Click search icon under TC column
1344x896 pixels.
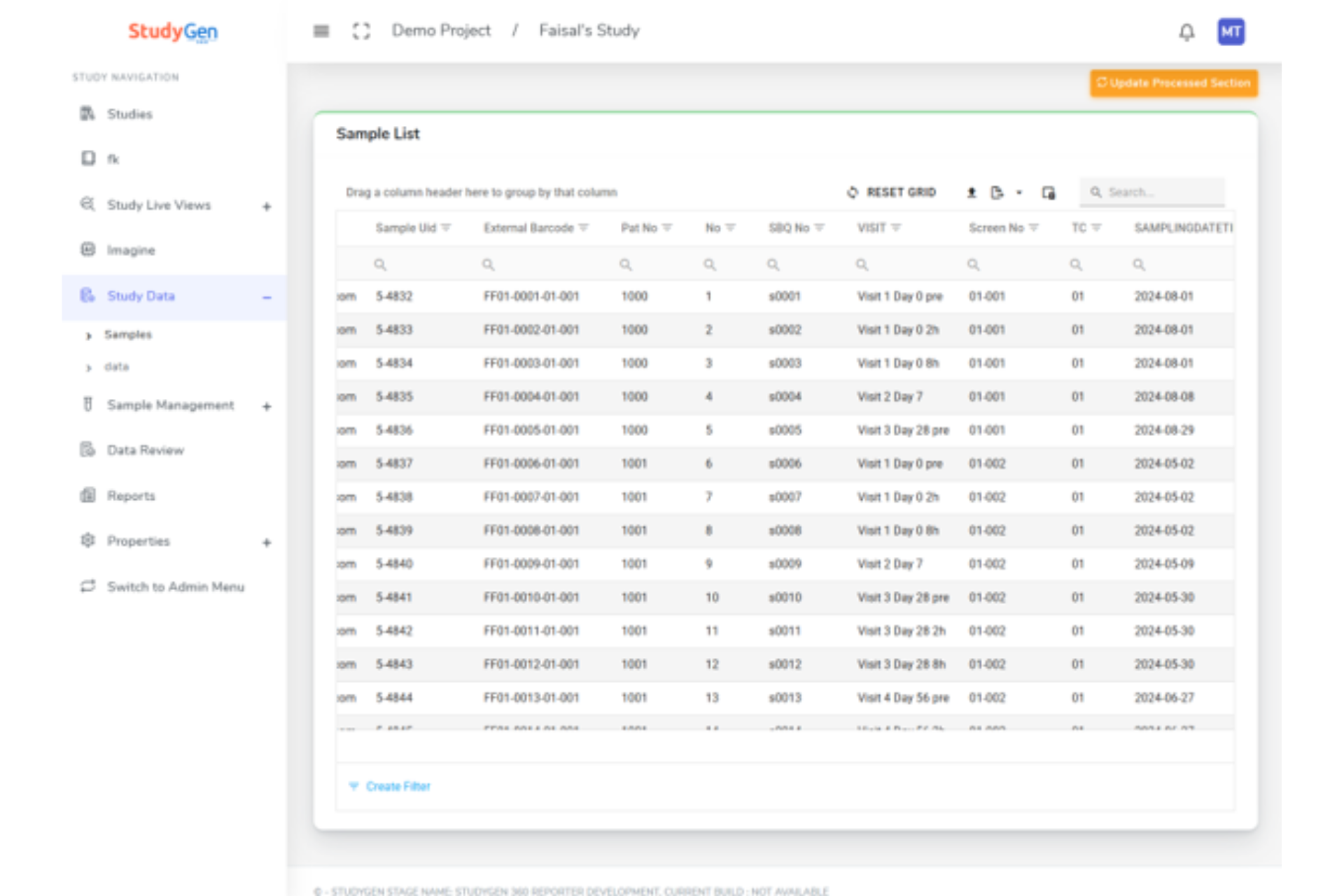(x=1076, y=265)
